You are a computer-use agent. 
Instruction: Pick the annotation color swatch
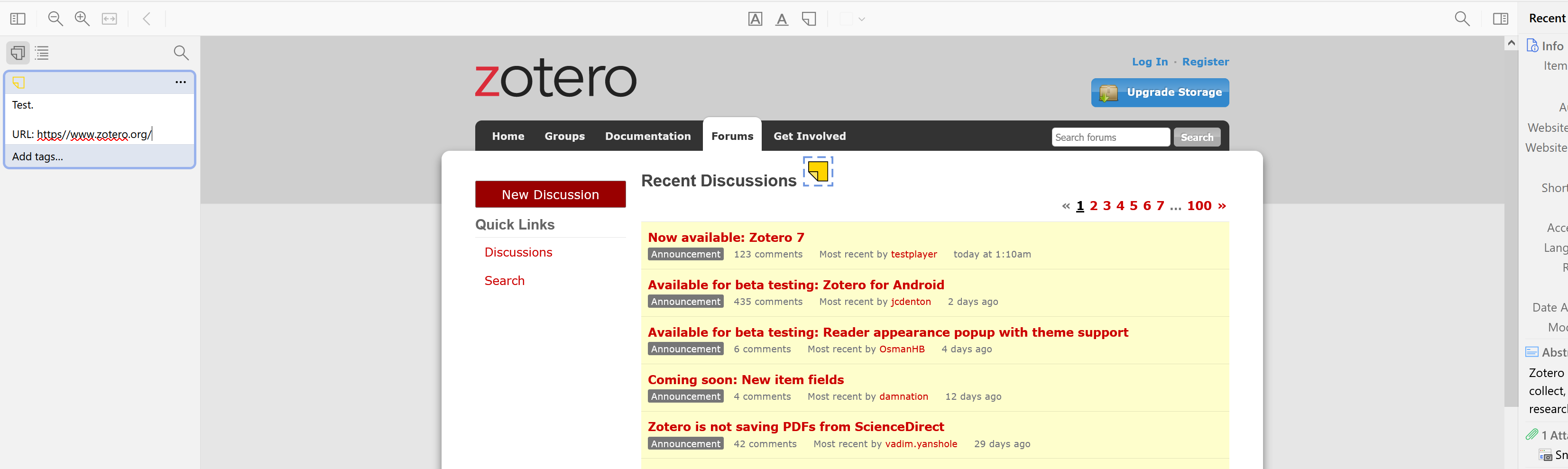846,19
